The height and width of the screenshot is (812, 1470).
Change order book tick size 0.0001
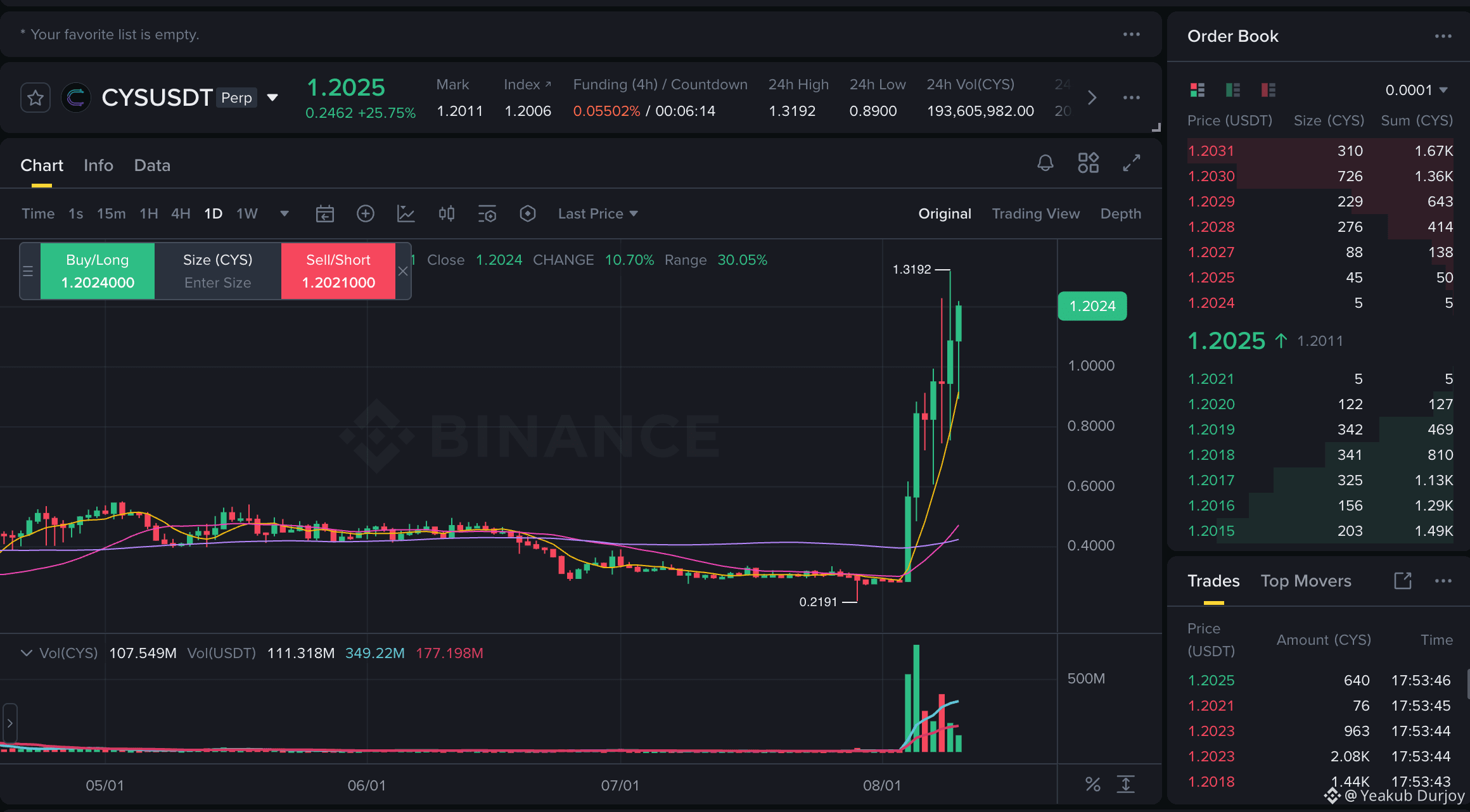1417,90
